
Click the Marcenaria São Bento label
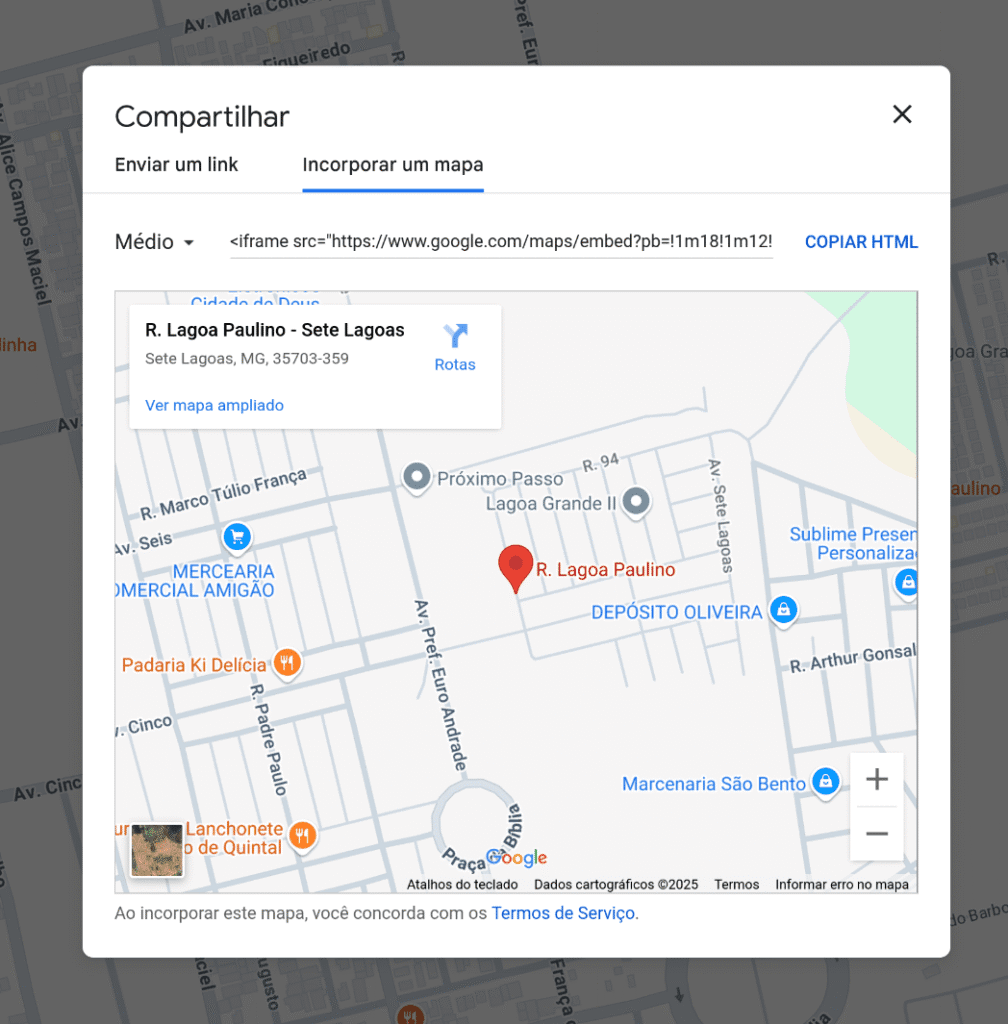click(714, 784)
